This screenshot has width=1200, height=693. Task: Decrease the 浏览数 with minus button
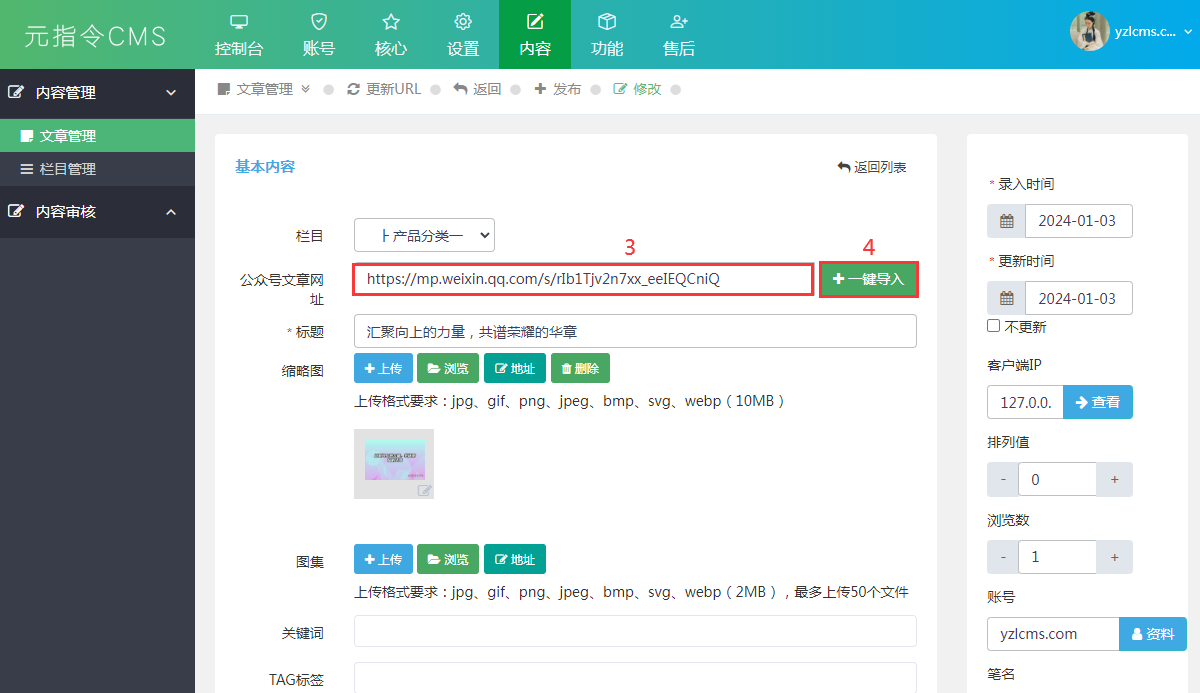tap(1003, 556)
